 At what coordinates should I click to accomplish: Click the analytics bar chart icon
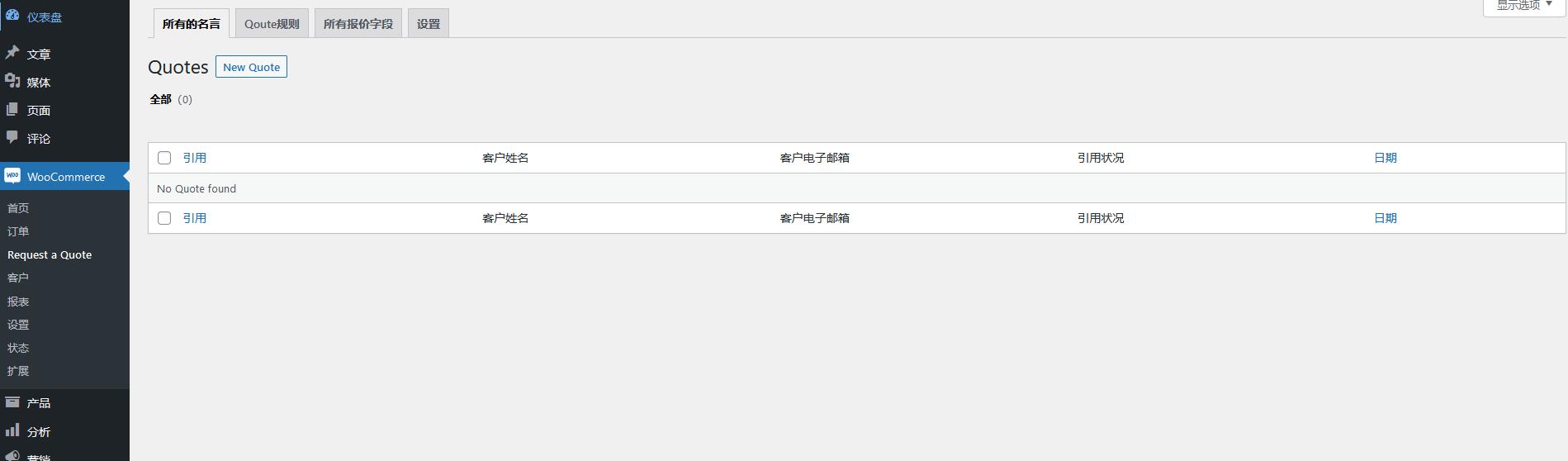[12, 430]
